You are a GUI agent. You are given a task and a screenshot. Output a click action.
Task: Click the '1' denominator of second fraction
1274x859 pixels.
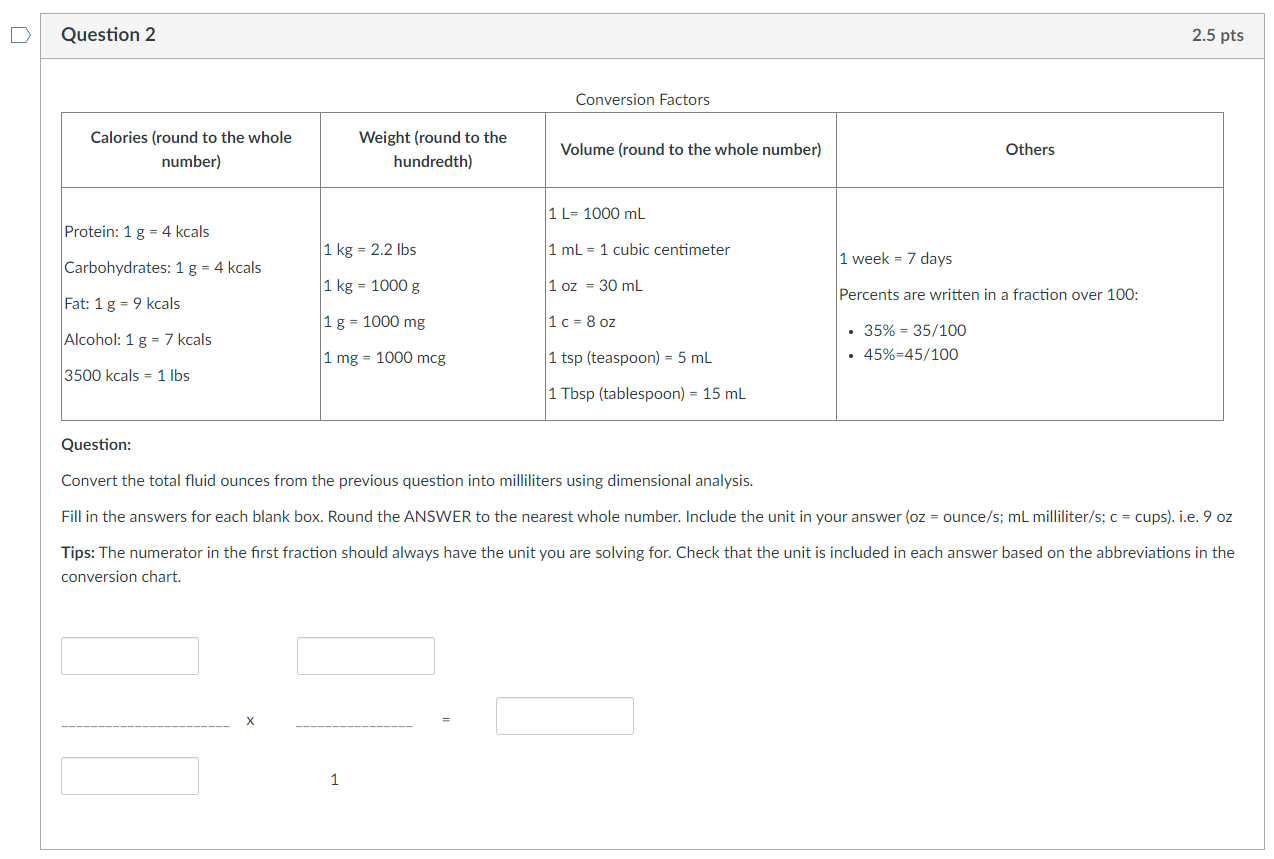click(x=335, y=780)
